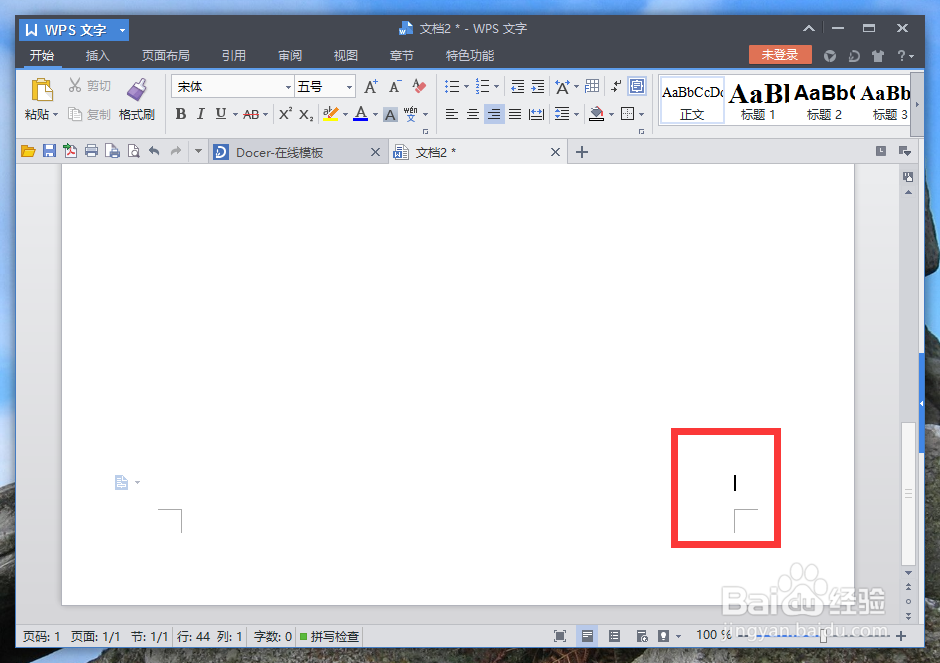940x663 pixels.
Task: Toggle underline U formatting
Action: pos(221,114)
